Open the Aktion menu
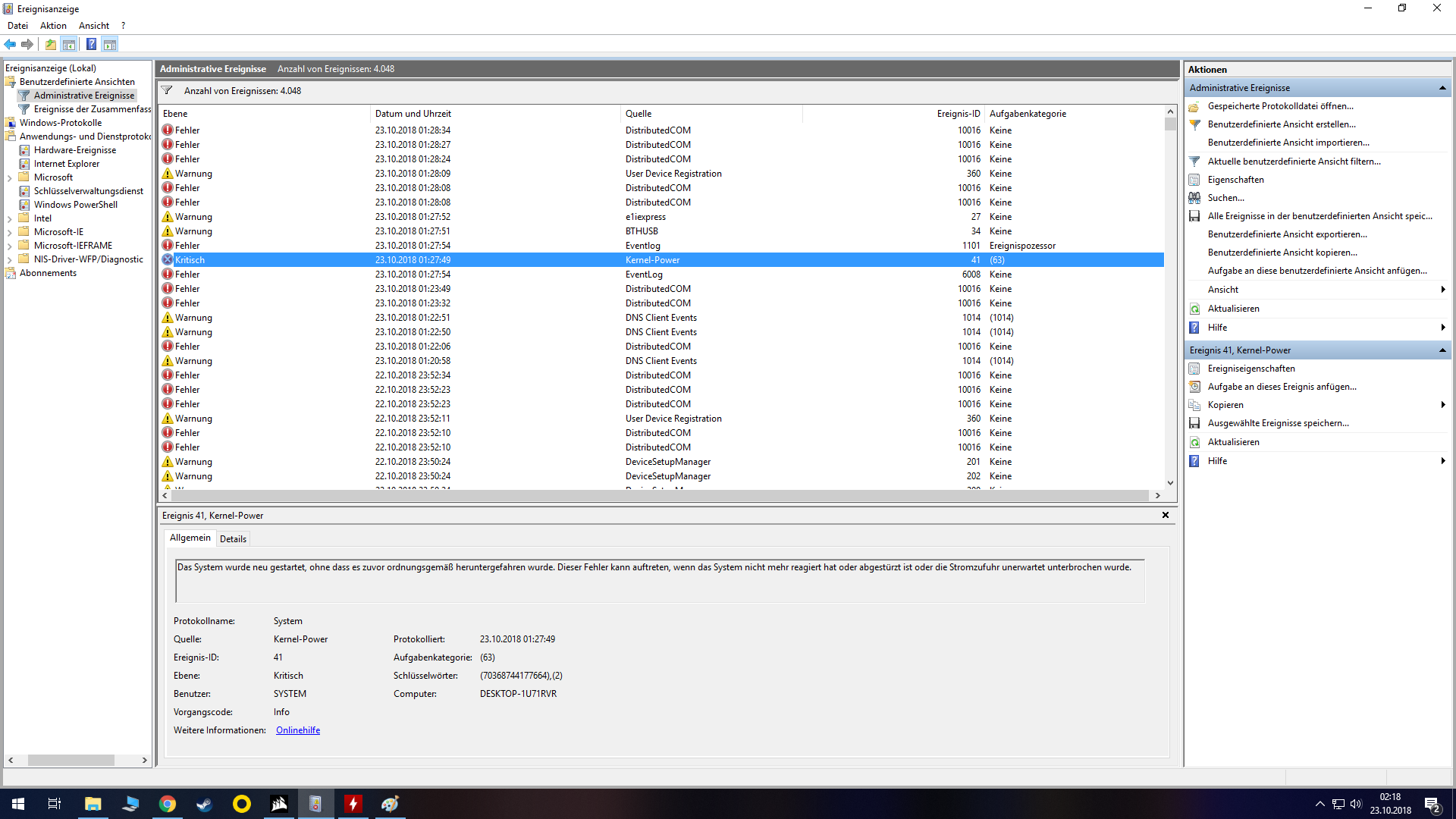This screenshot has width=1456, height=819. (53, 26)
